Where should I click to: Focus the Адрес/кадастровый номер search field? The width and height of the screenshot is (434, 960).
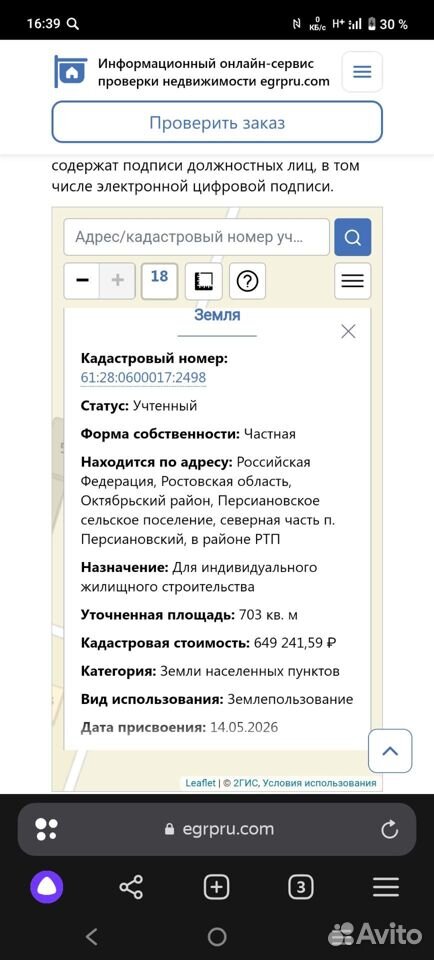coord(196,237)
